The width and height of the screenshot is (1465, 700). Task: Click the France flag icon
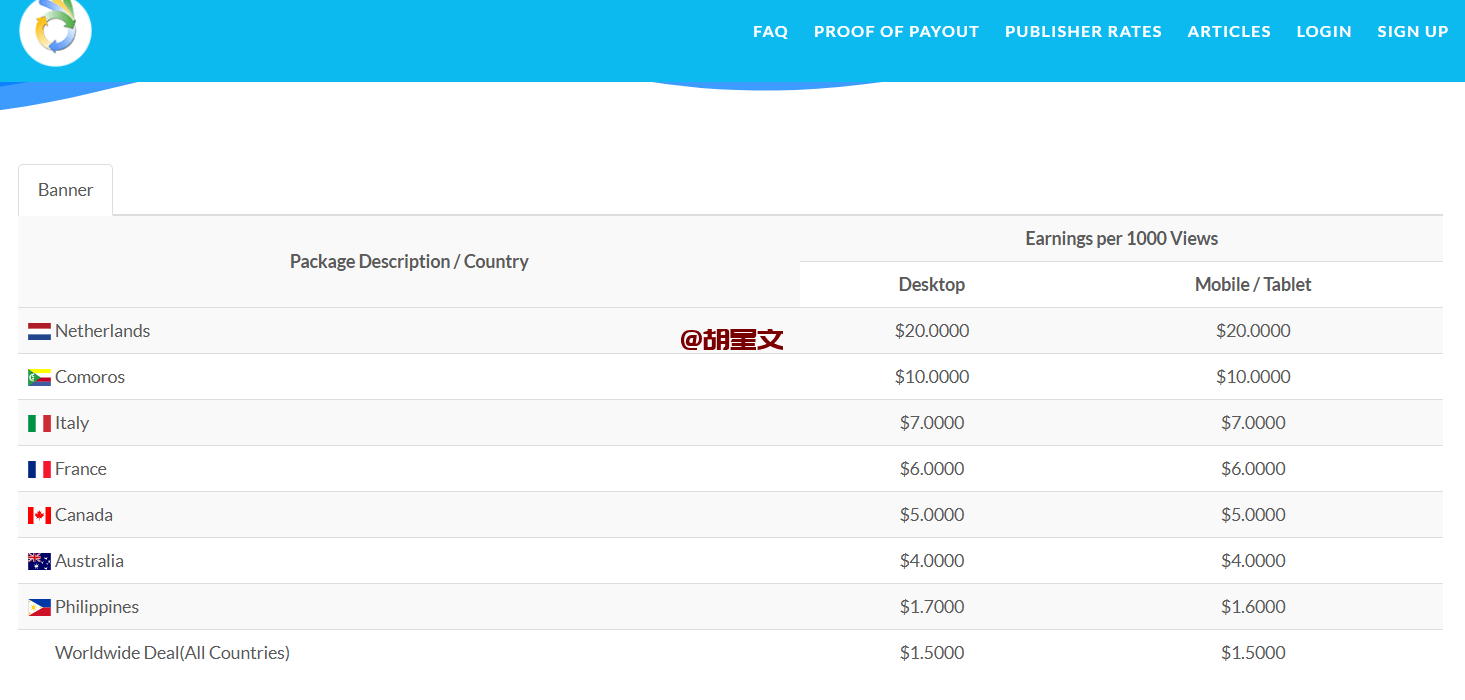(x=39, y=469)
